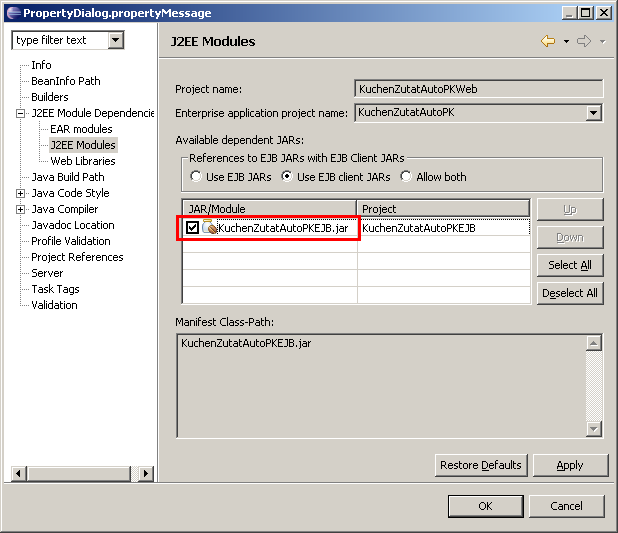Select the Use EJB JARs radio button

pyautogui.click(x=196, y=177)
